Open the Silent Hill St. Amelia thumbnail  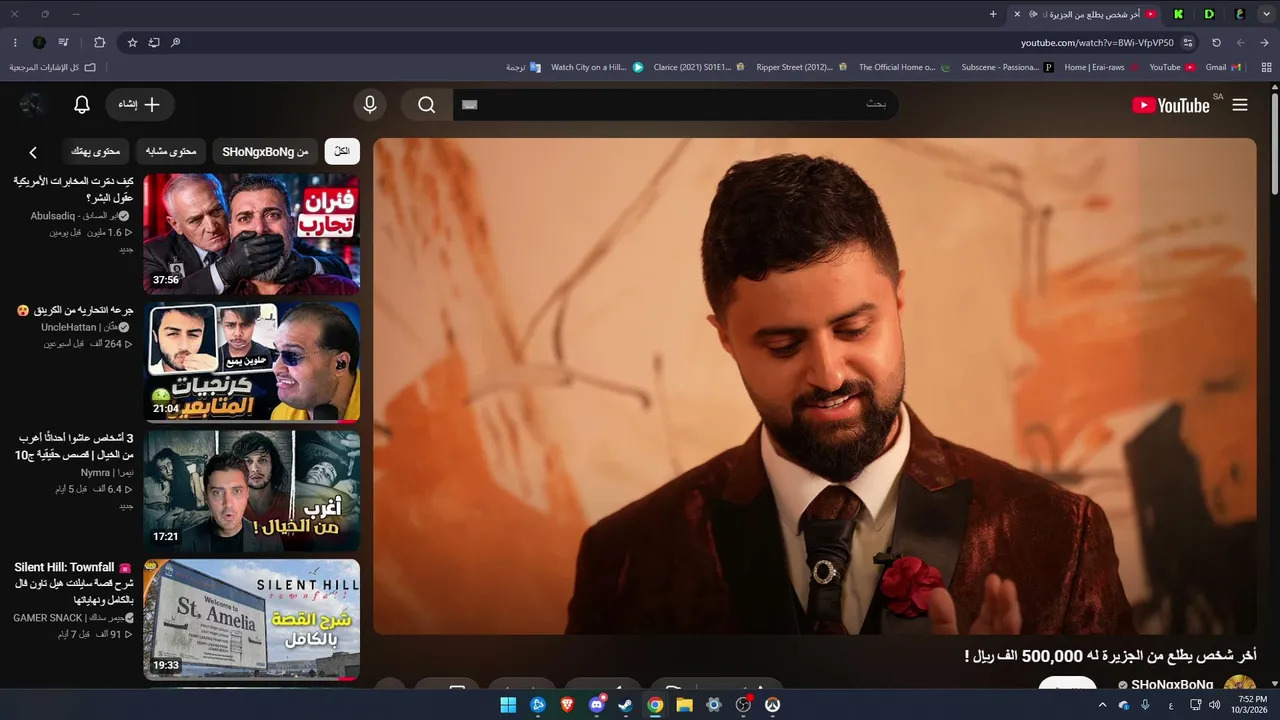pyautogui.click(x=252, y=619)
